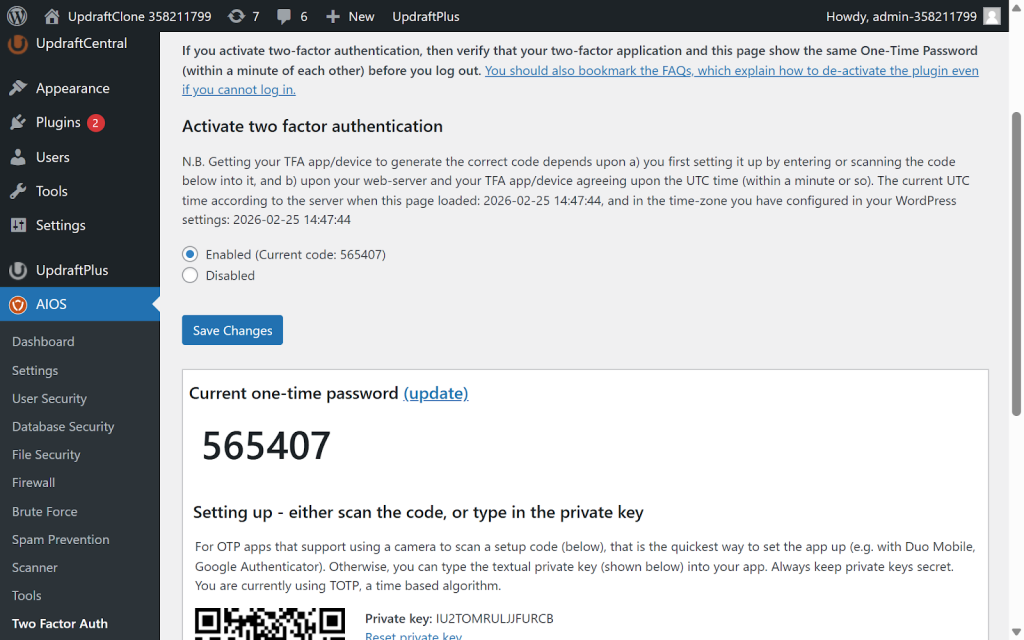Click the updates icon showing 7
Image resolution: width=1024 pixels, height=640 pixels.
[236, 16]
